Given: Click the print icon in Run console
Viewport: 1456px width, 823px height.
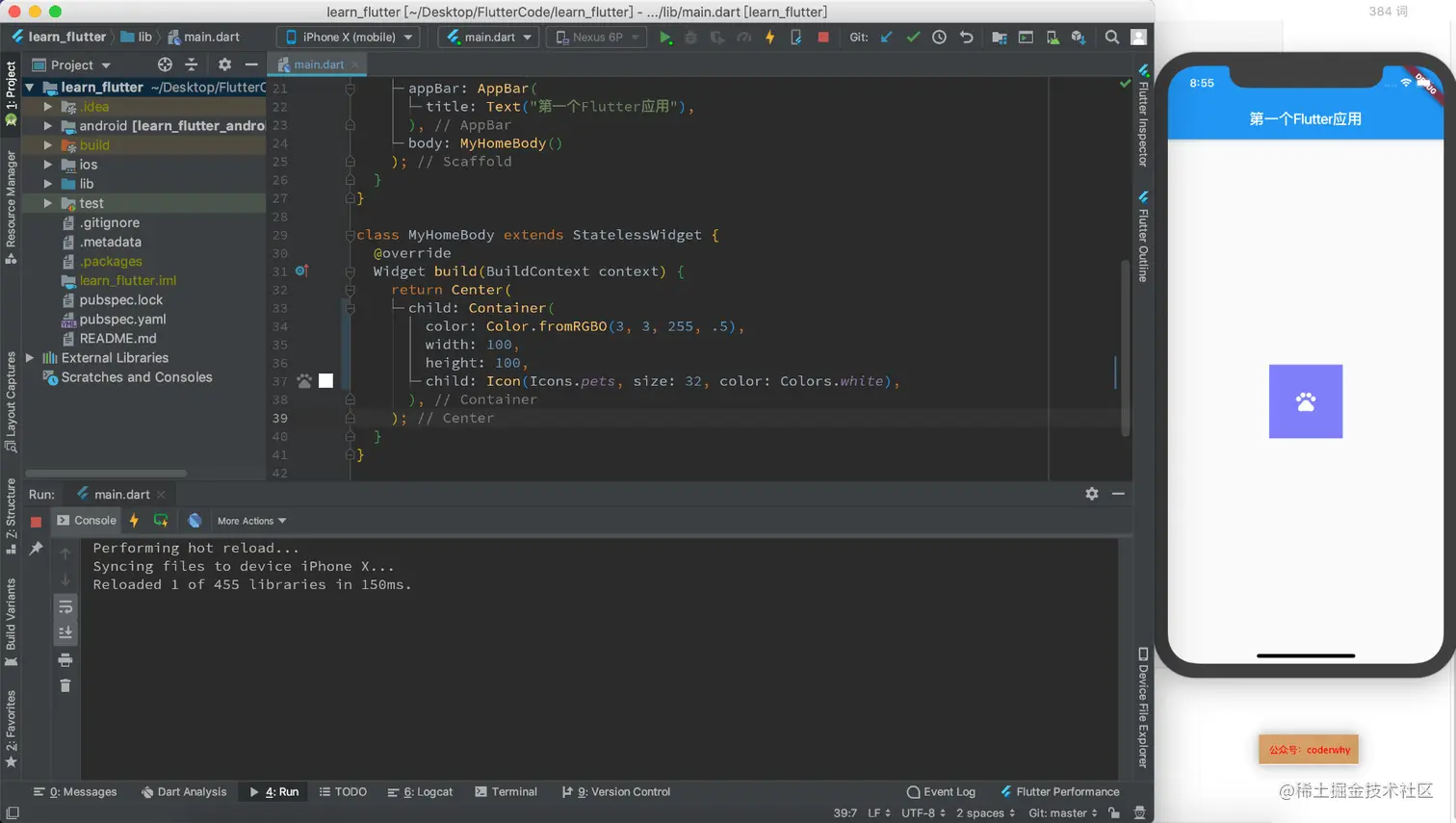Looking at the screenshot, I should (65, 660).
